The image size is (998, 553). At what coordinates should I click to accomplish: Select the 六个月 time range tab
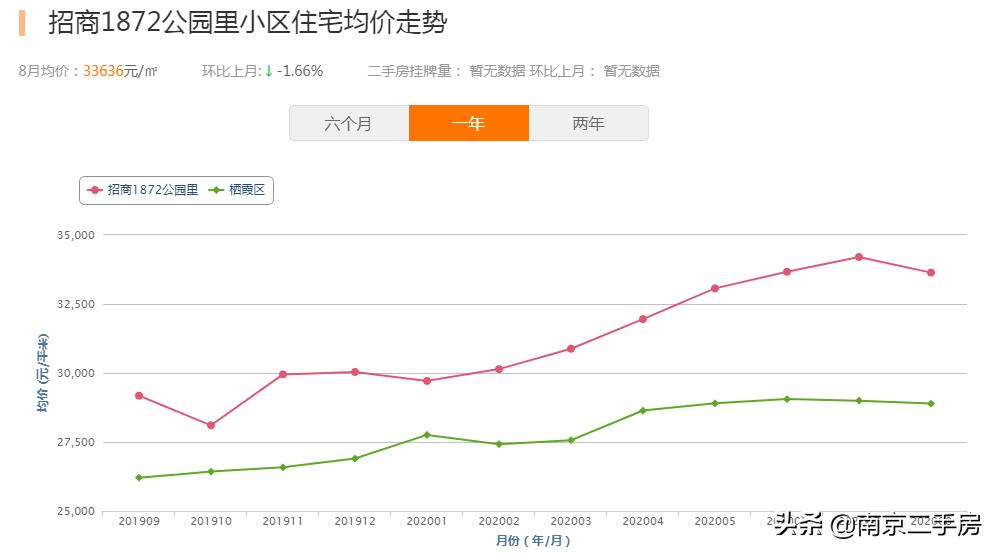349,123
